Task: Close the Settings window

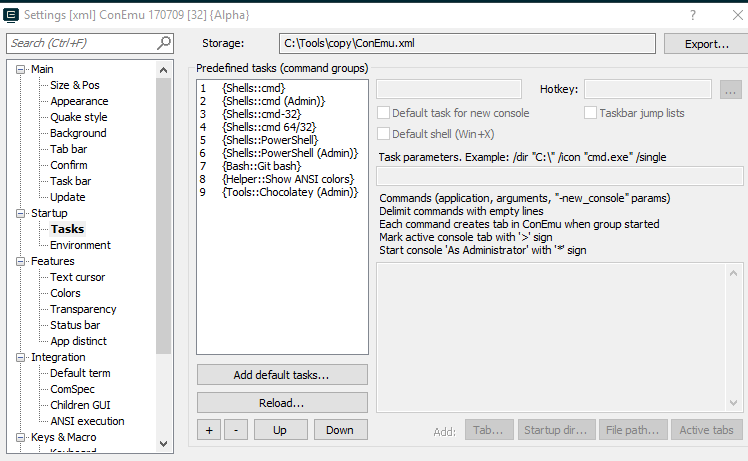Action: [738, 15]
